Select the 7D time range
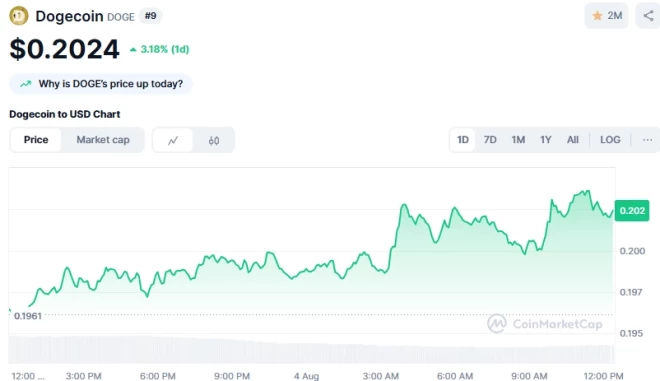Screen dimensions: 660x381 pyautogui.click(x=490, y=140)
